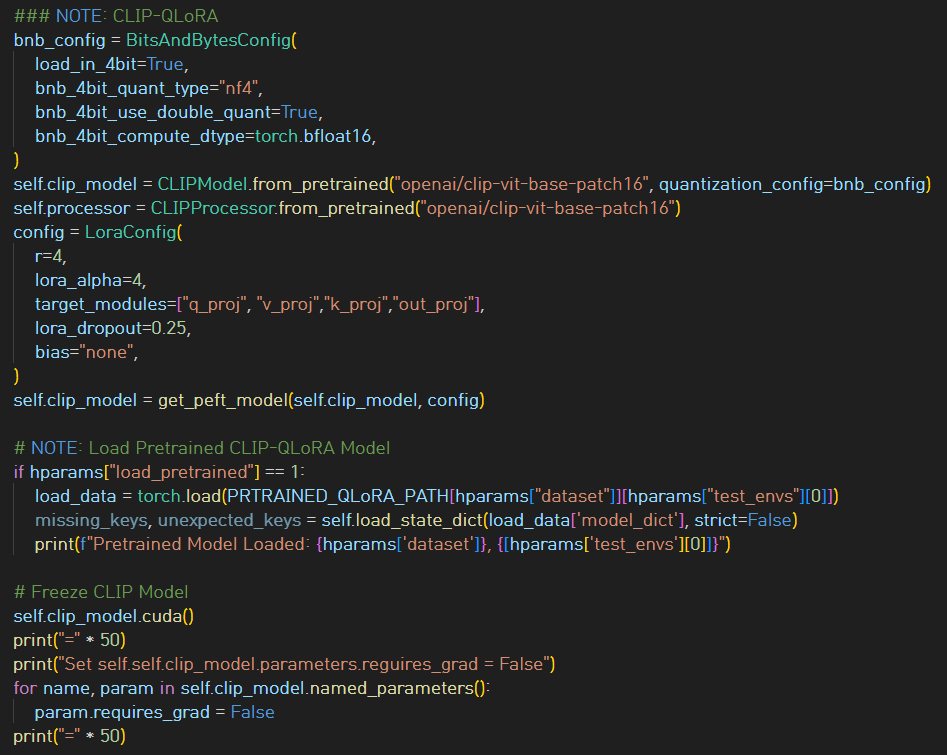Click the comment "### NOTE: CLIP-QLoRA"
The width and height of the screenshot is (947, 755).
(116, 16)
